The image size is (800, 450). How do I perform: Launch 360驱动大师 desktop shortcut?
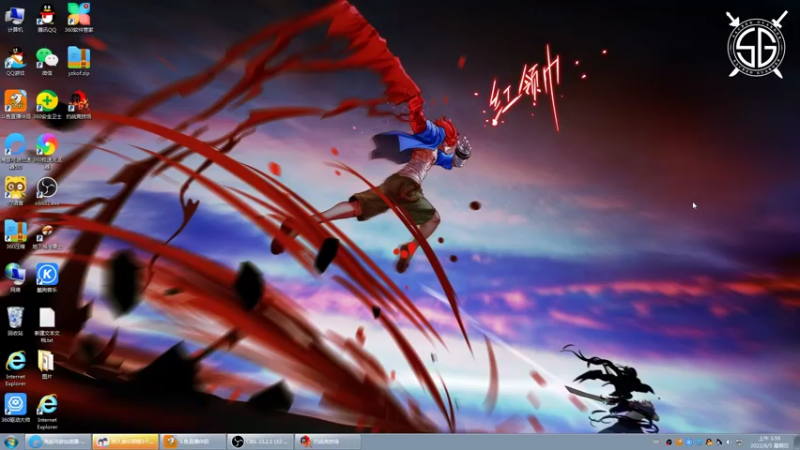tap(15, 408)
